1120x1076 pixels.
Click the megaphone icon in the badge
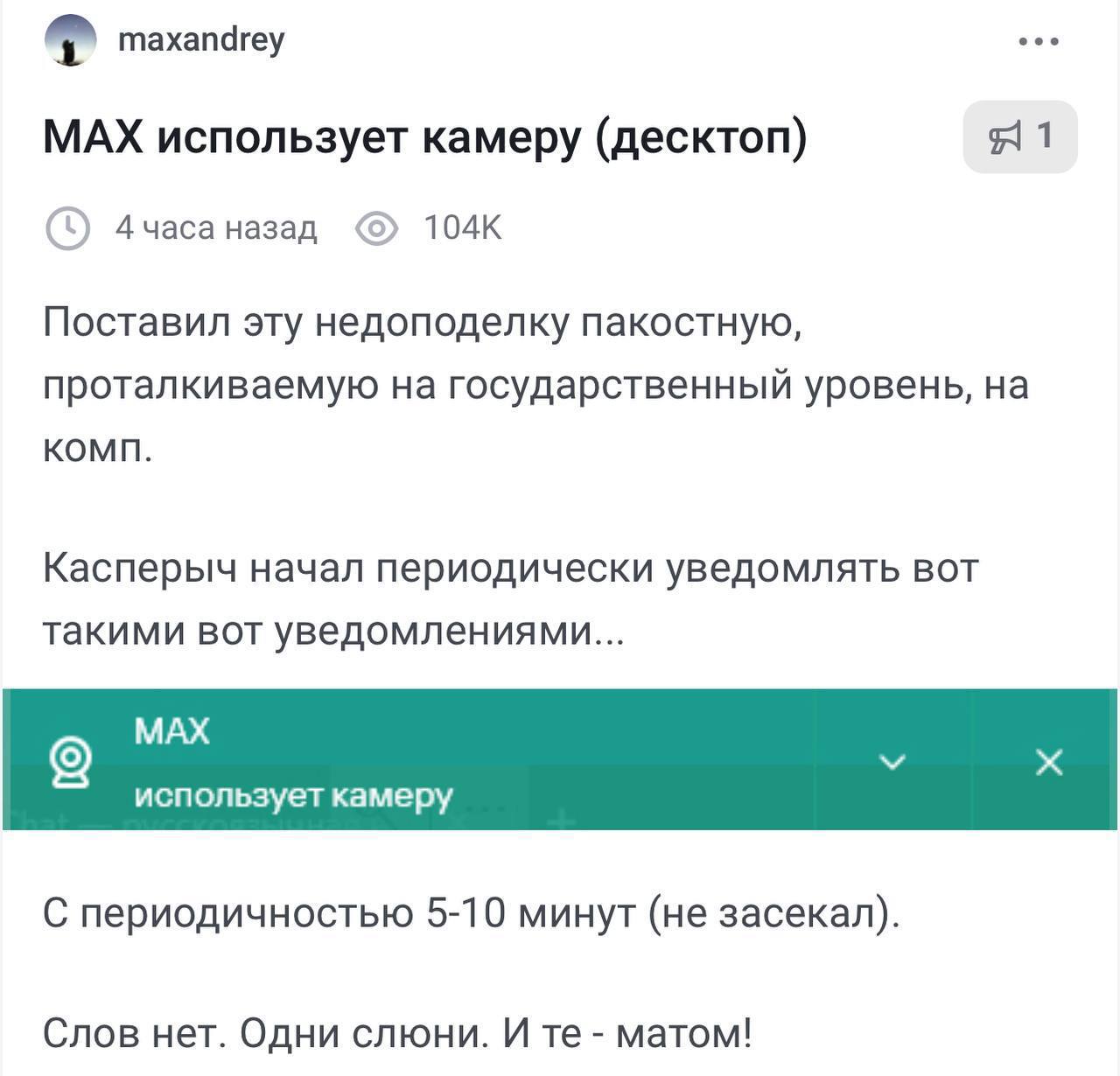pos(1005,137)
